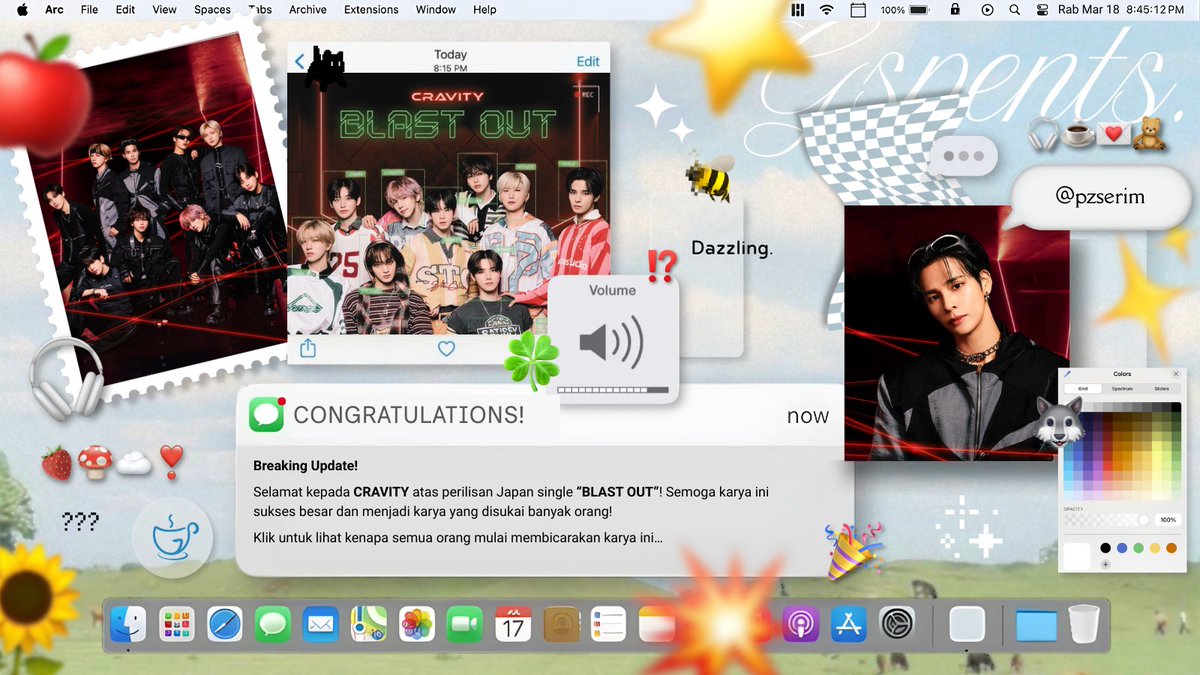Click the Messages icon on notification
Image resolution: width=1200 pixels, height=675 pixels.
tap(267, 414)
